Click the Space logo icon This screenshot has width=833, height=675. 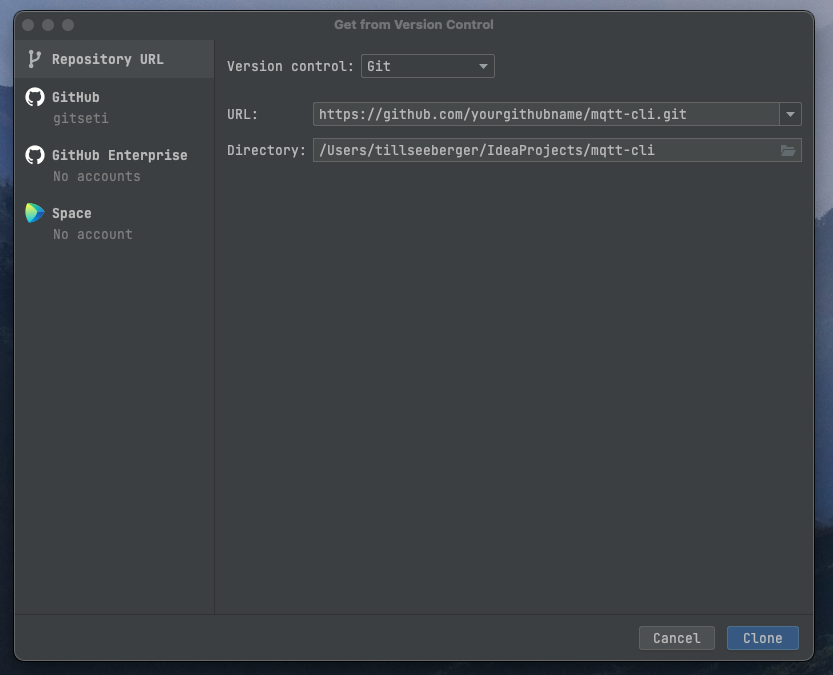[35, 213]
